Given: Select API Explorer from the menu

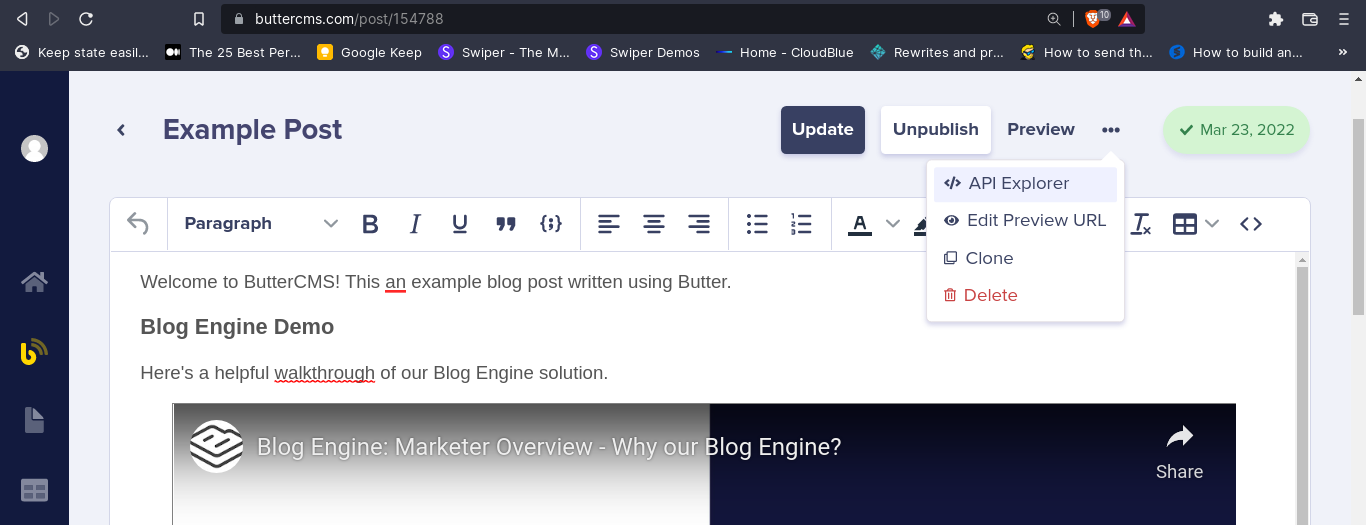Looking at the screenshot, I should [1025, 184].
